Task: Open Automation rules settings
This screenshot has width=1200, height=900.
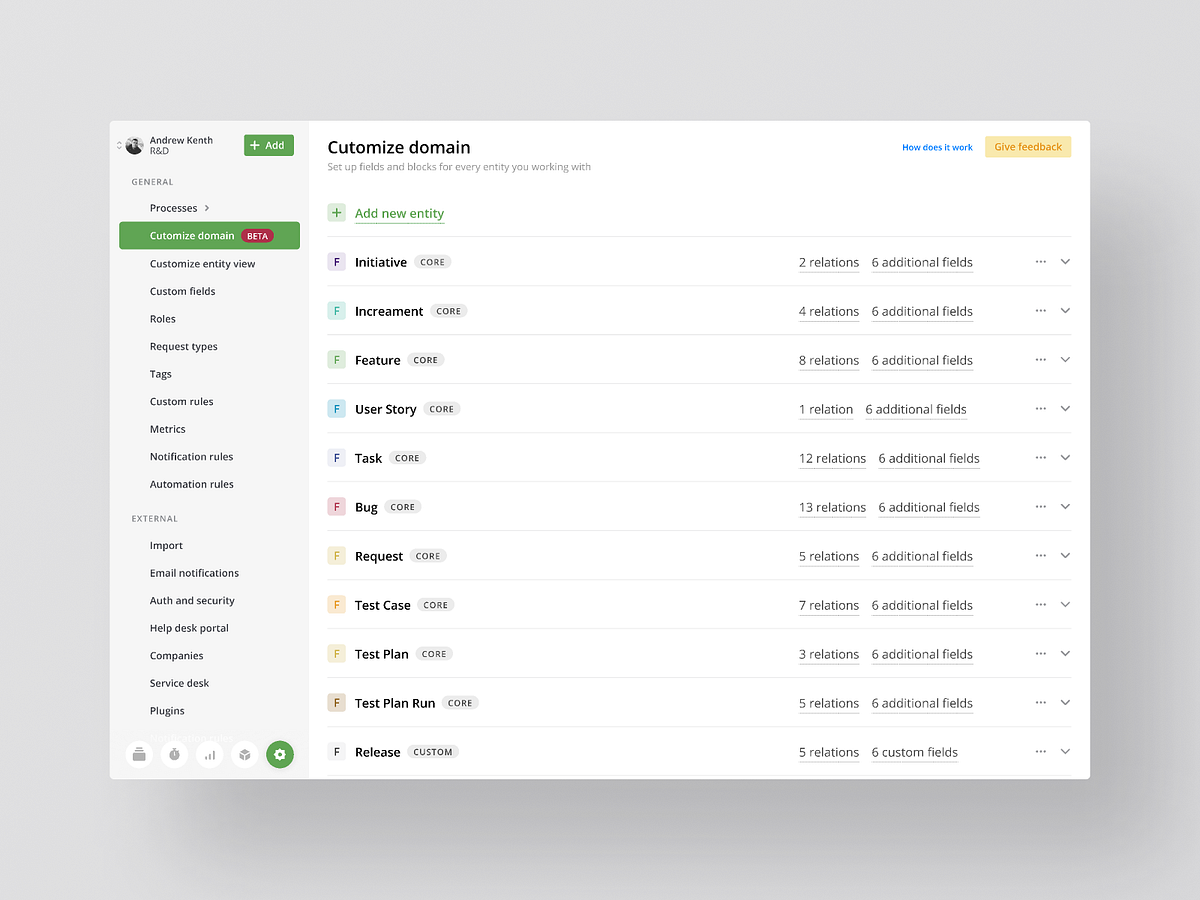Action: click(x=191, y=484)
